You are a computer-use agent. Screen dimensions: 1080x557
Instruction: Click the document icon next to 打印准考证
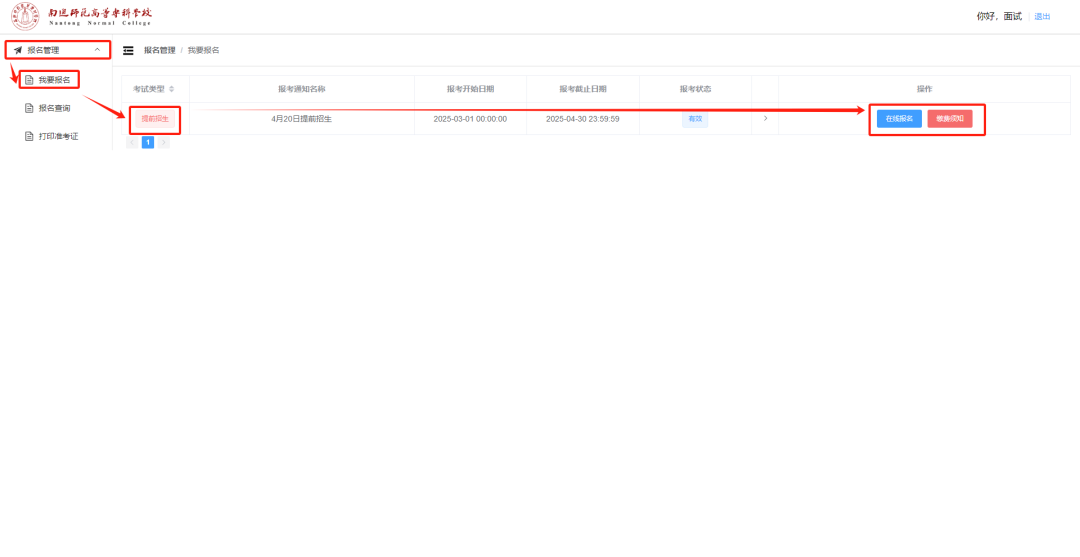(x=29, y=136)
